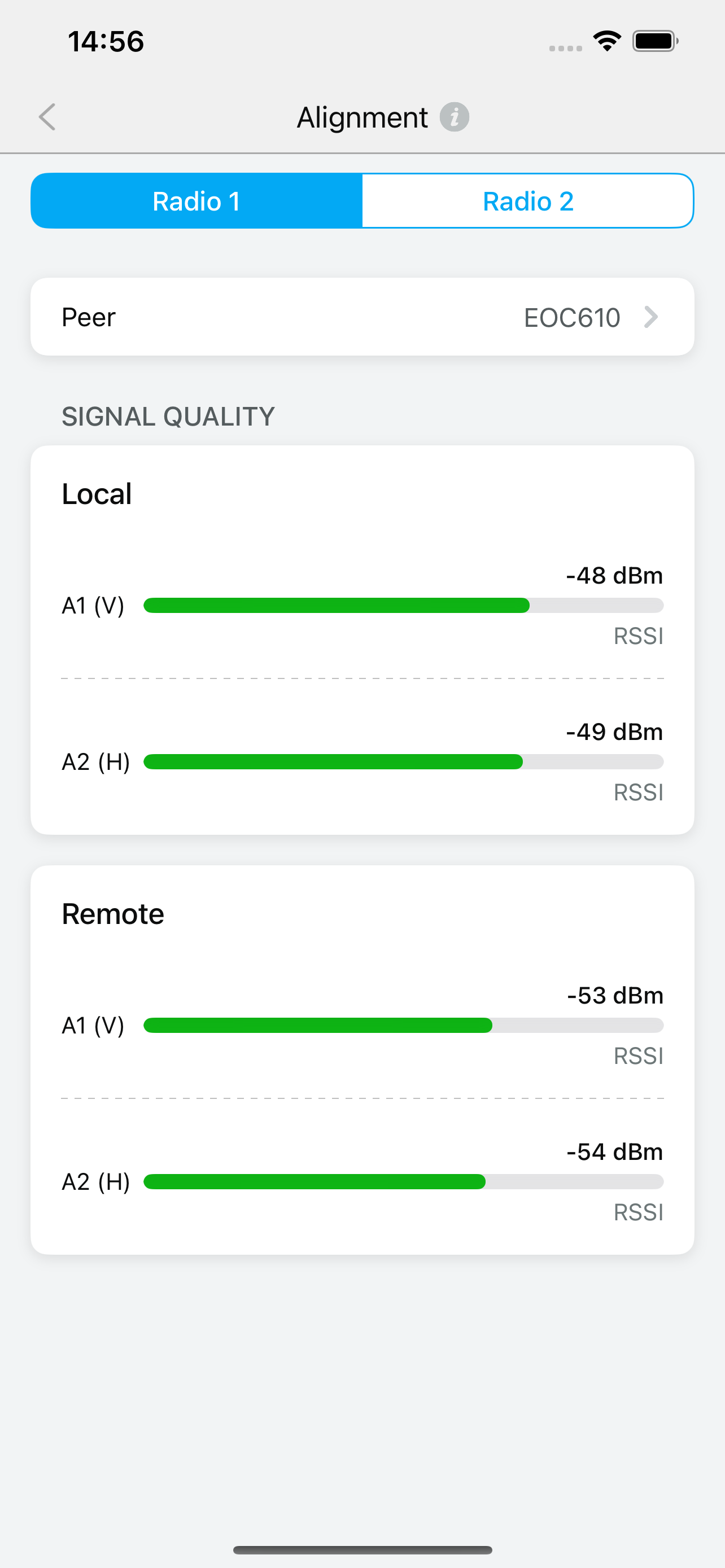
Task: Click the Remote A1 (V) signal bar
Action: (404, 1025)
